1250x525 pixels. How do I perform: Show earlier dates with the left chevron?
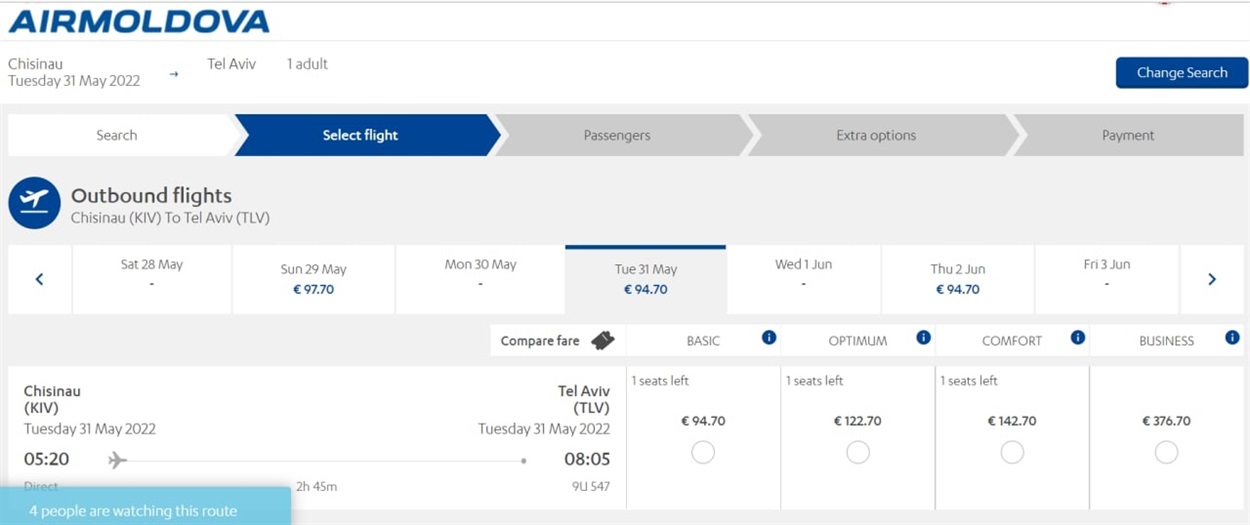[x=40, y=279]
